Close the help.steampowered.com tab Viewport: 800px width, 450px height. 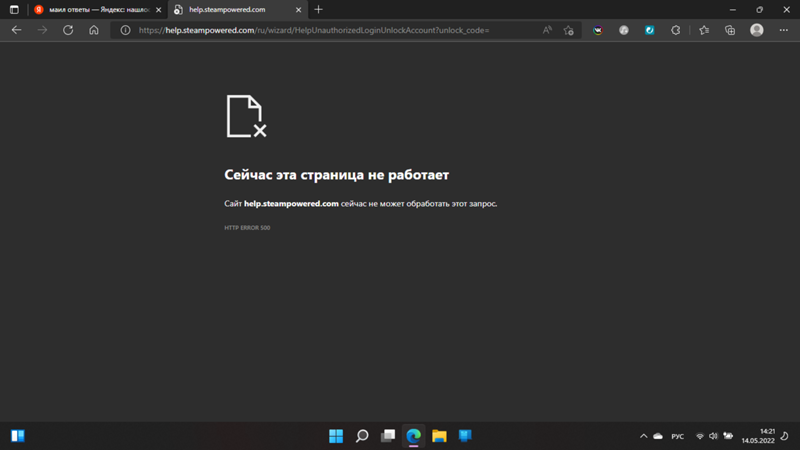point(298,10)
